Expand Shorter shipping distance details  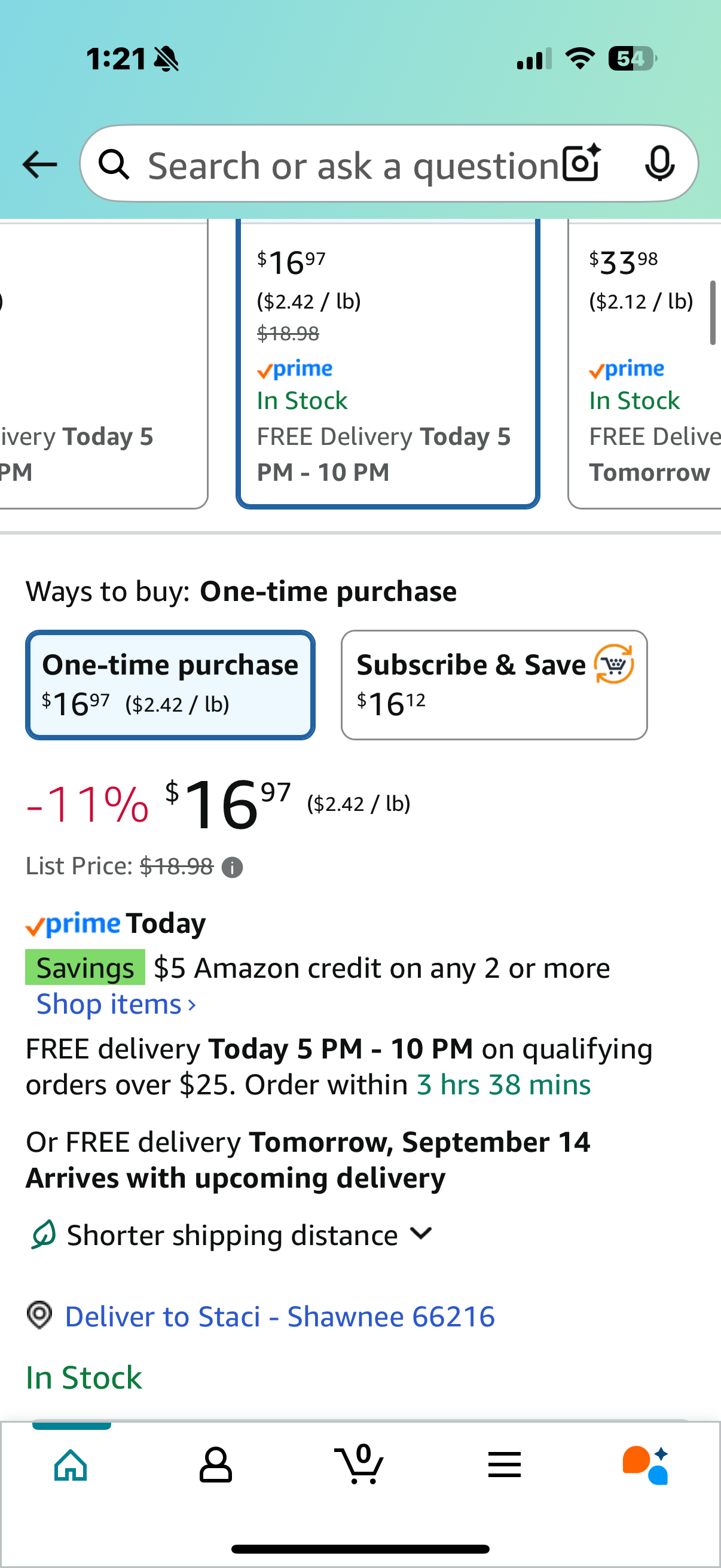(231, 1235)
